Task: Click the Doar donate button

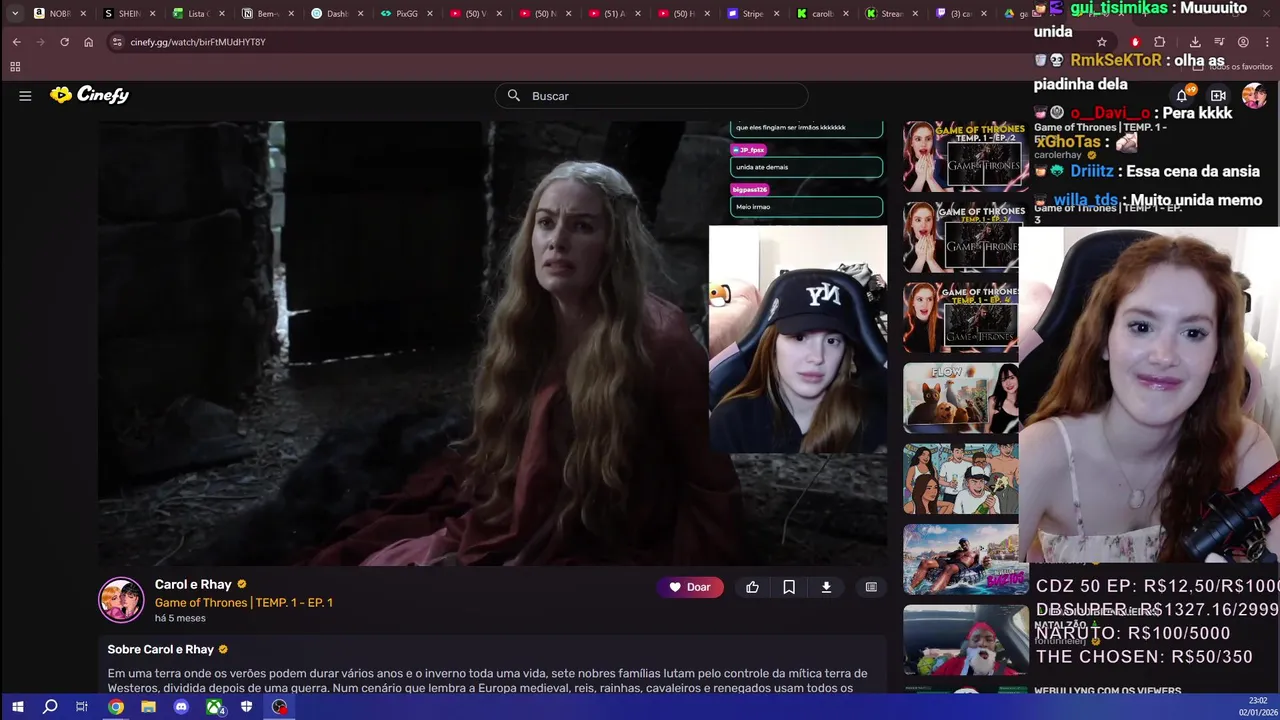Action: click(690, 587)
